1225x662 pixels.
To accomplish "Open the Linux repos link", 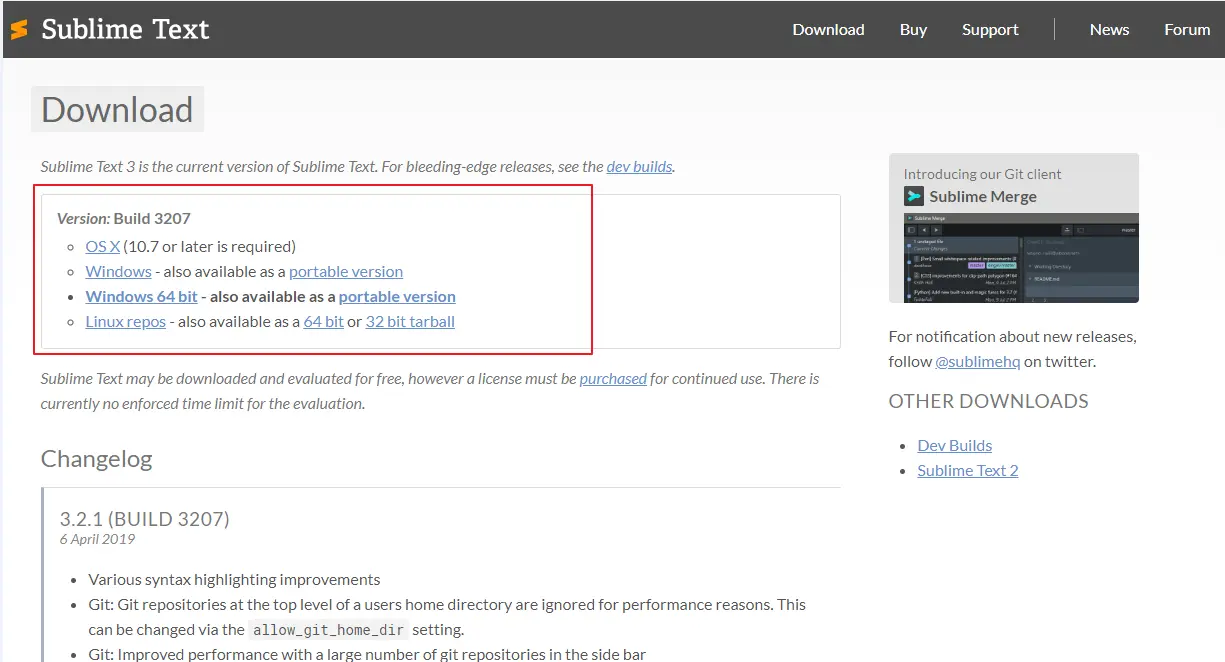I will tap(125, 321).
